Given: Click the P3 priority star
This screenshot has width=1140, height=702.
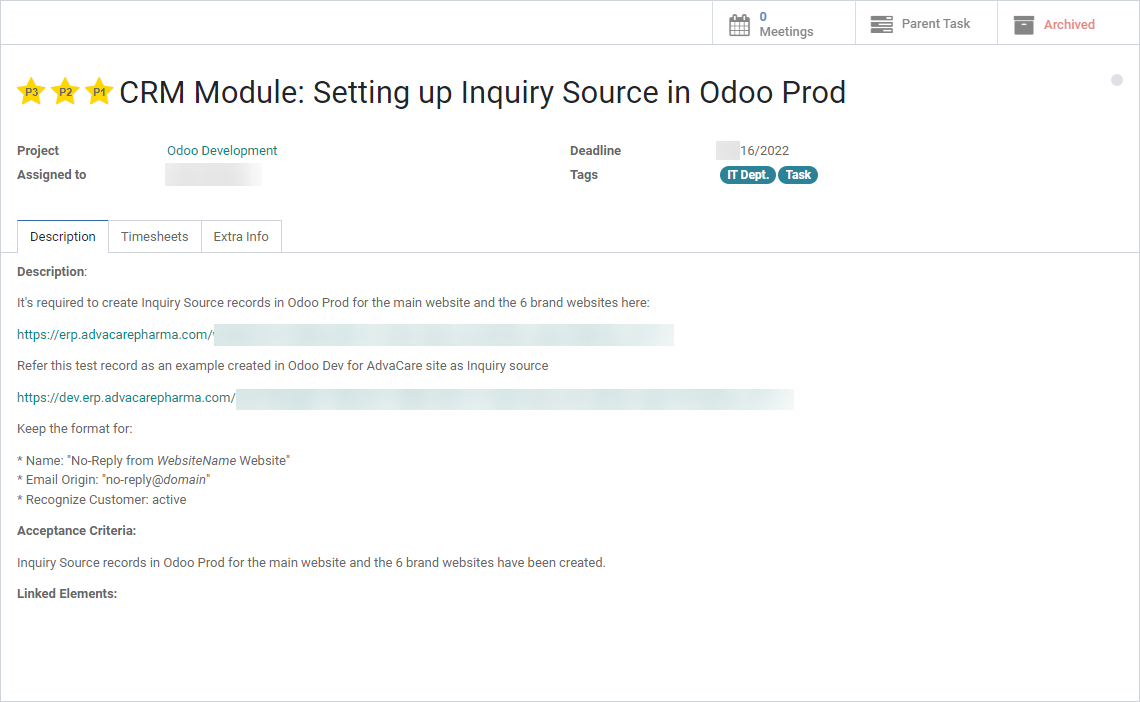Looking at the screenshot, I should (31, 92).
